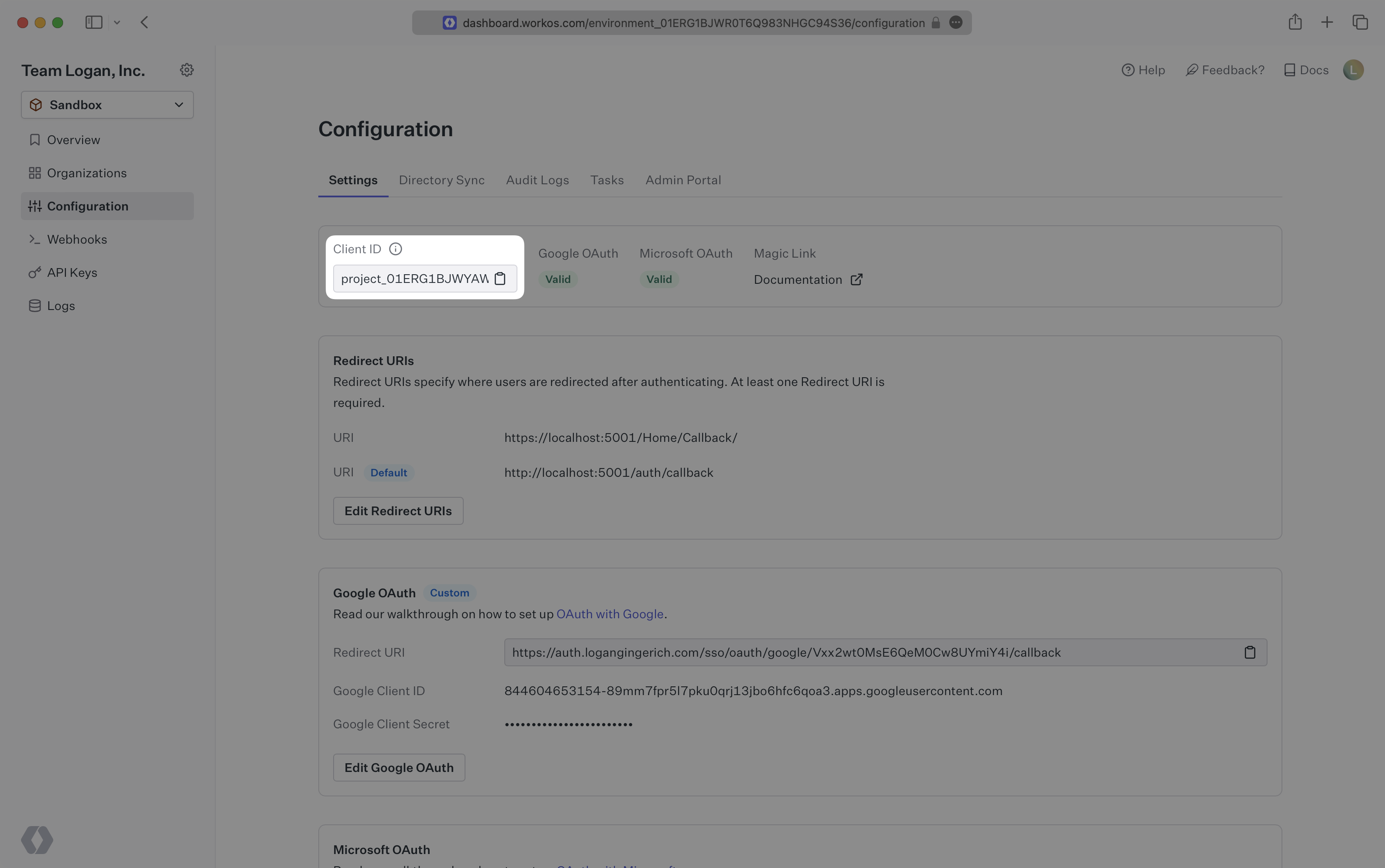Open the browser sidebar options chevron
1385x868 pixels.
(117, 22)
